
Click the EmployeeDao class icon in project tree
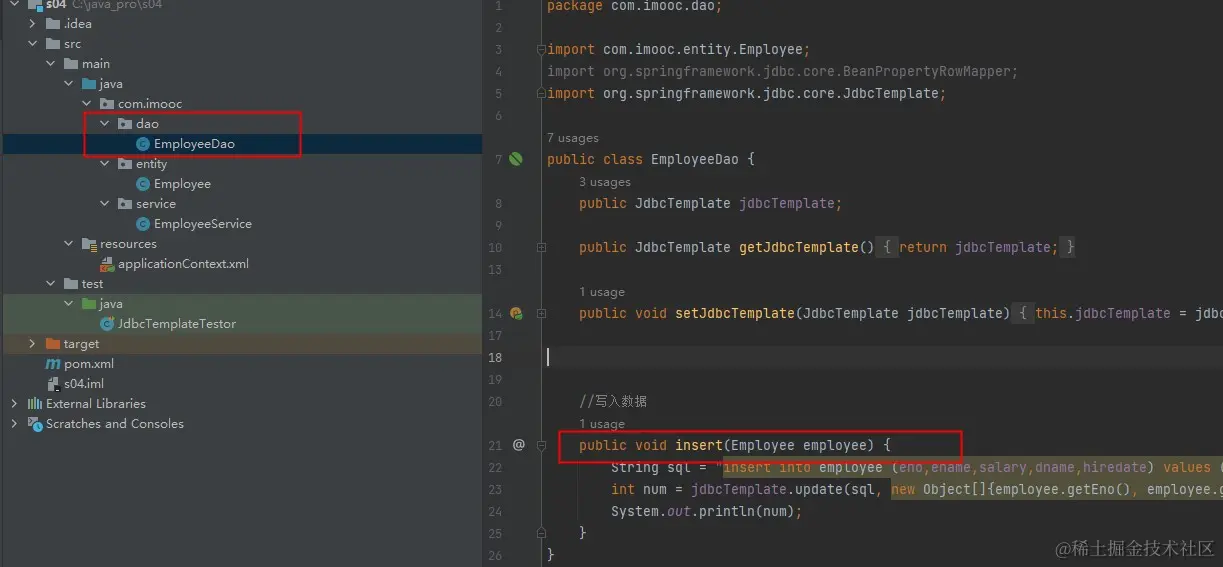(x=143, y=144)
